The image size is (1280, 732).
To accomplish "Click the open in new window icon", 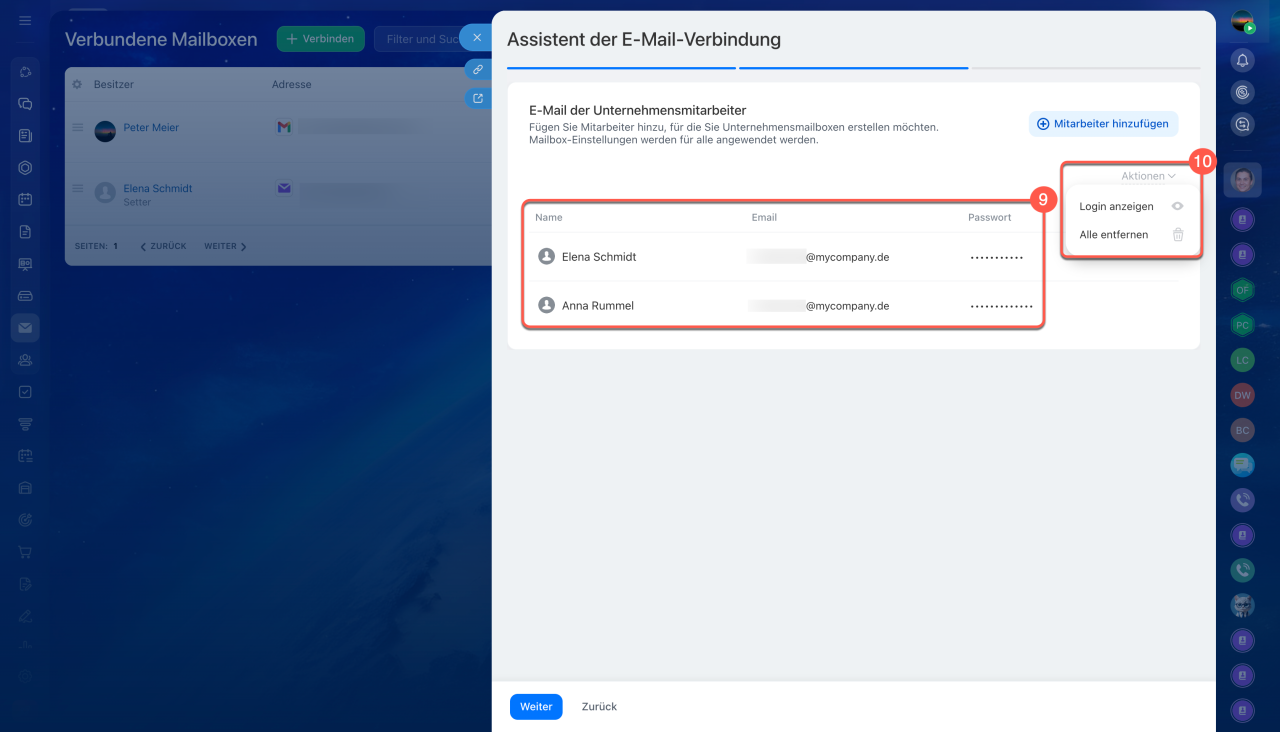I will click(x=478, y=98).
